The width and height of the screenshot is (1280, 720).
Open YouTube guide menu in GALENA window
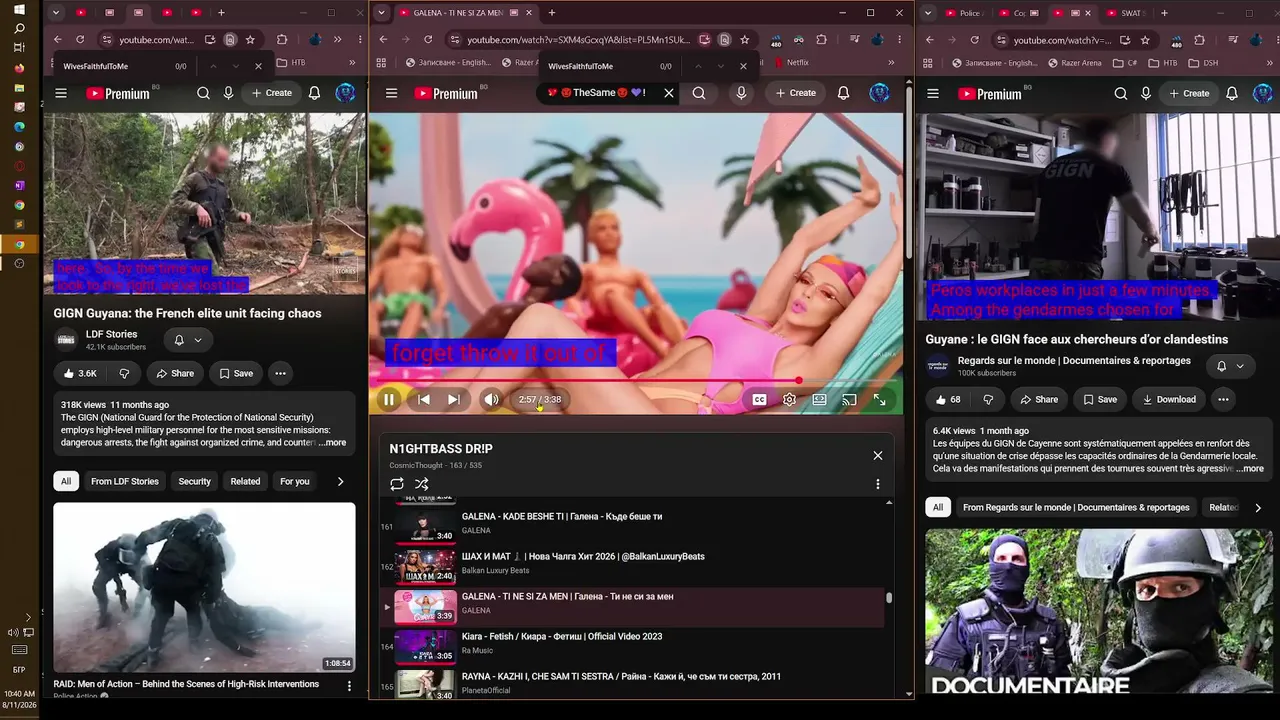(392, 93)
